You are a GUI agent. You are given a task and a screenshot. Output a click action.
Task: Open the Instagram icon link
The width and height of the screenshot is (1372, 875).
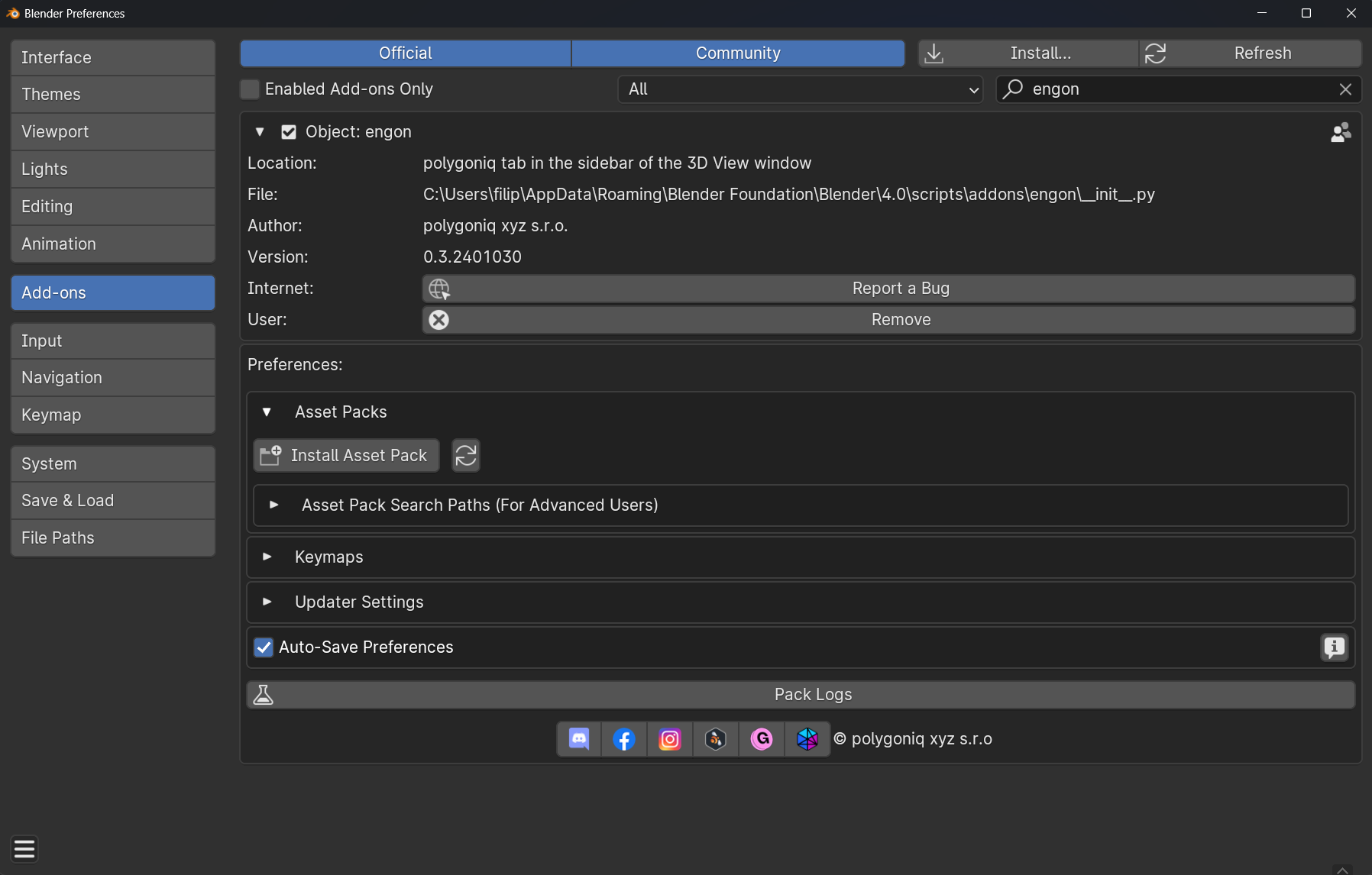(x=670, y=739)
